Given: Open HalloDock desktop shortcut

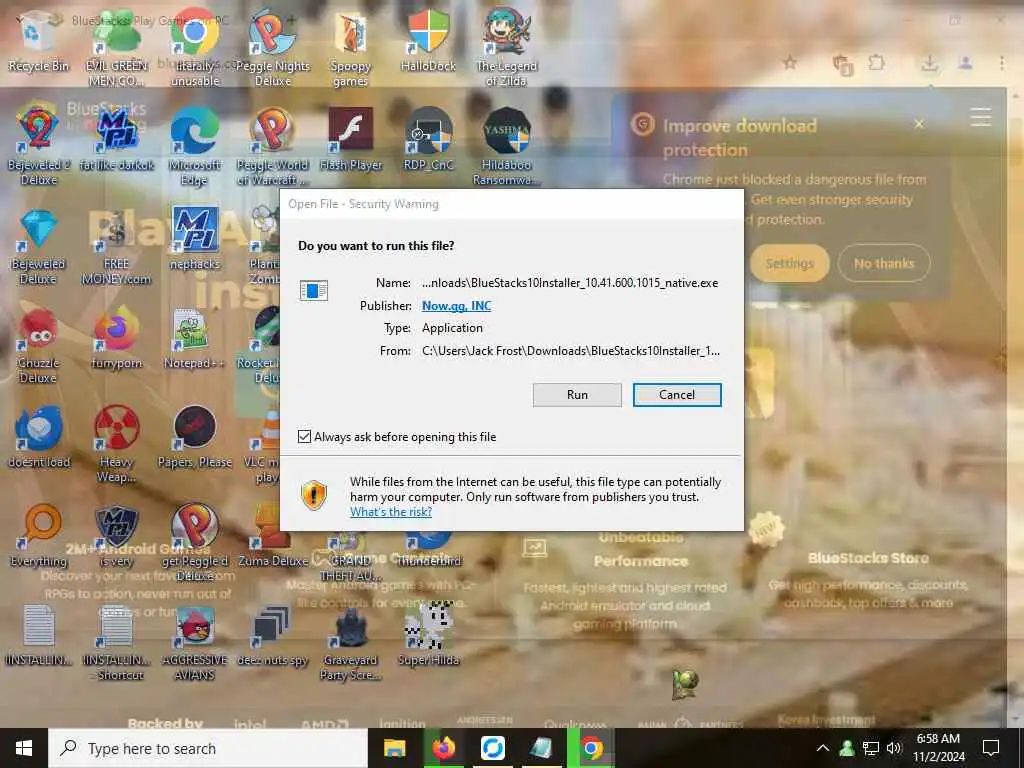Looking at the screenshot, I should coord(428,41).
